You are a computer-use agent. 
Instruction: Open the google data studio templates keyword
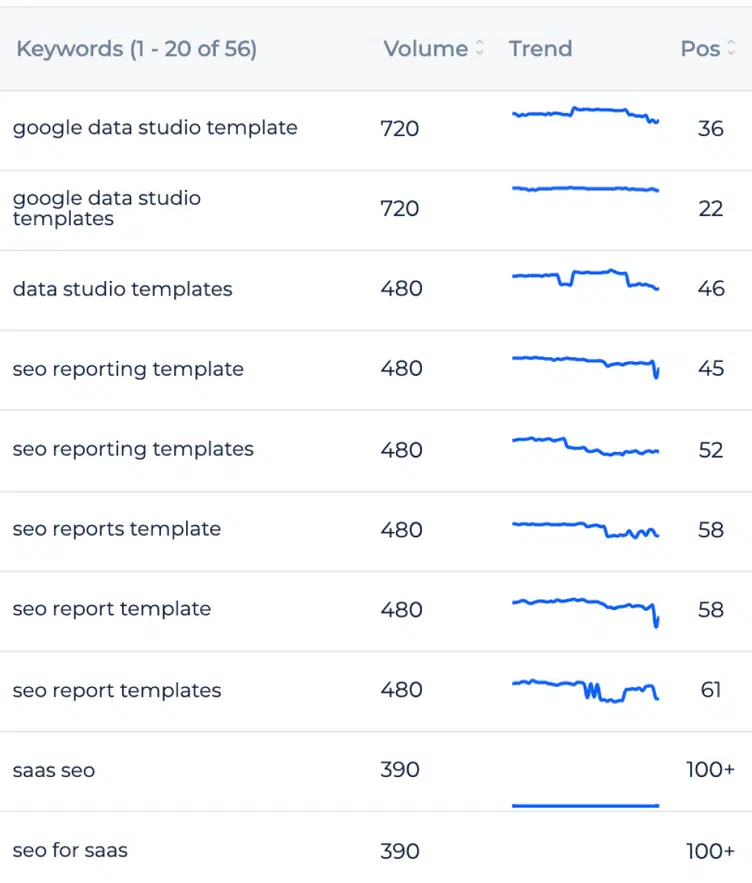tap(107, 208)
